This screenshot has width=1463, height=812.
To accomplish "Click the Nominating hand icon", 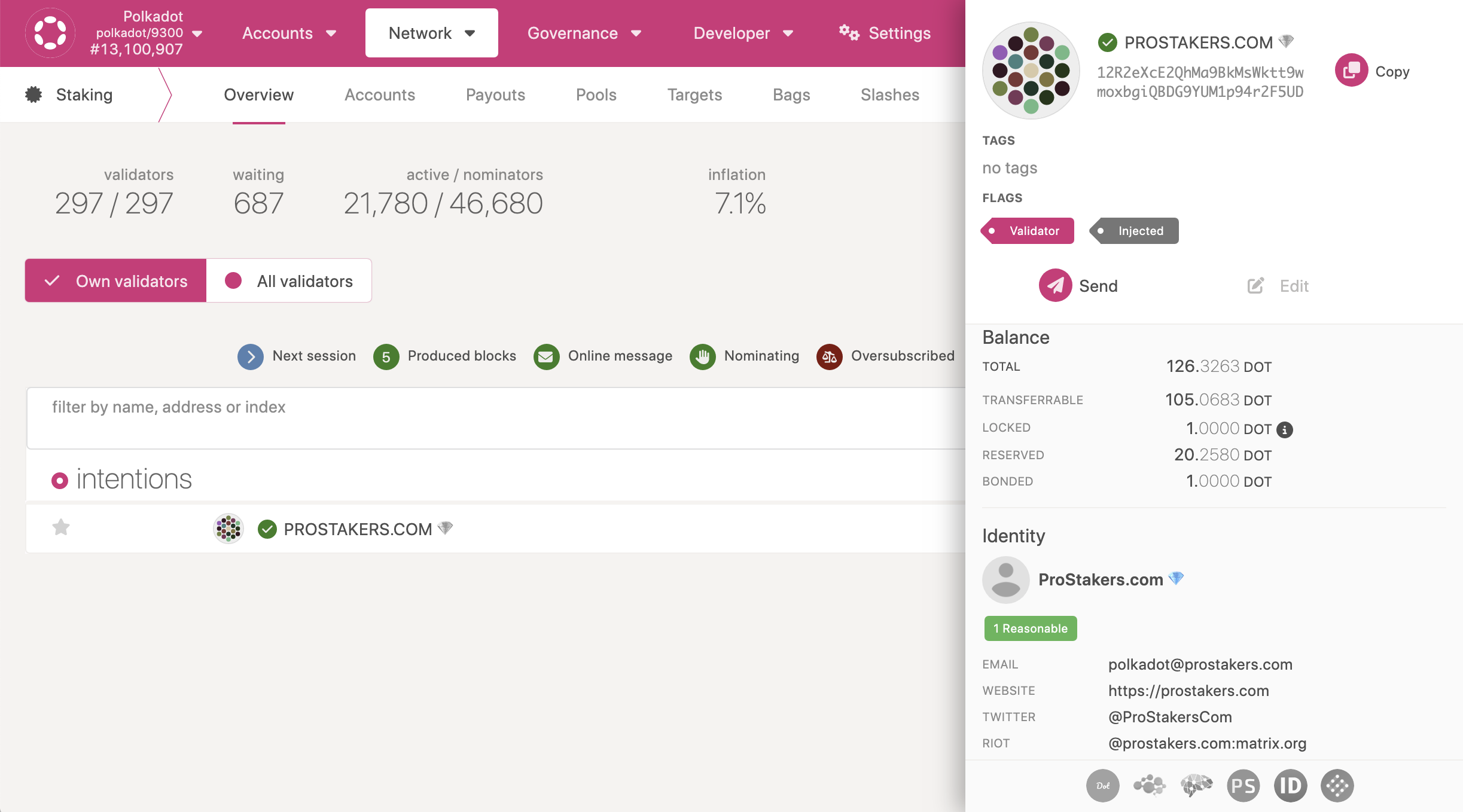I will point(703,357).
